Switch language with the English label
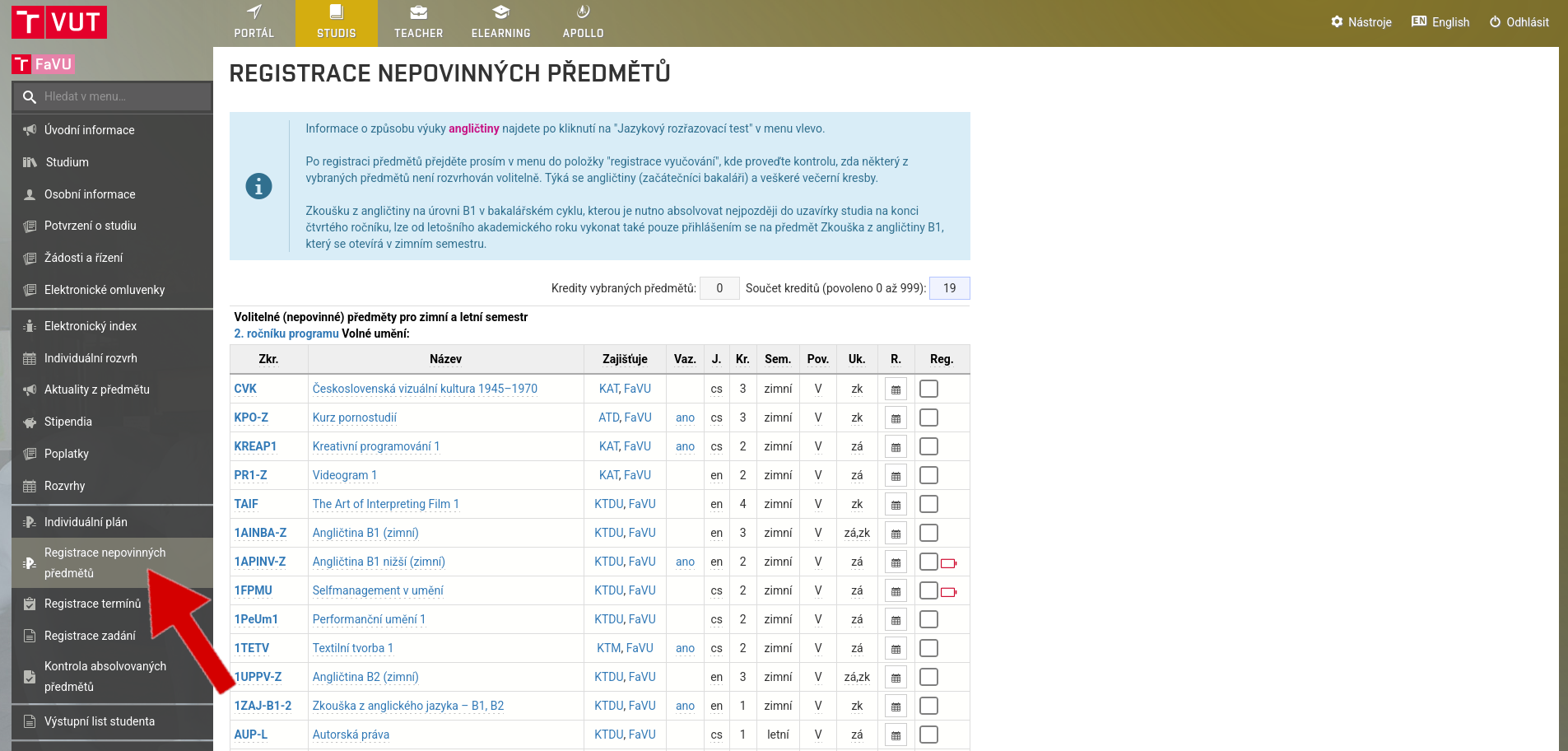The height and width of the screenshot is (751, 1568). point(1450,22)
